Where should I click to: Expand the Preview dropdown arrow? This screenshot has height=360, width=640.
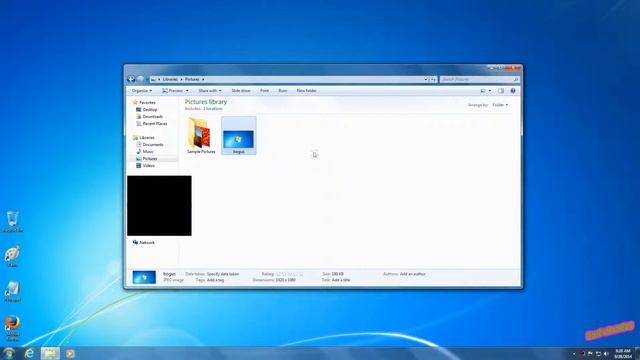coord(187,91)
